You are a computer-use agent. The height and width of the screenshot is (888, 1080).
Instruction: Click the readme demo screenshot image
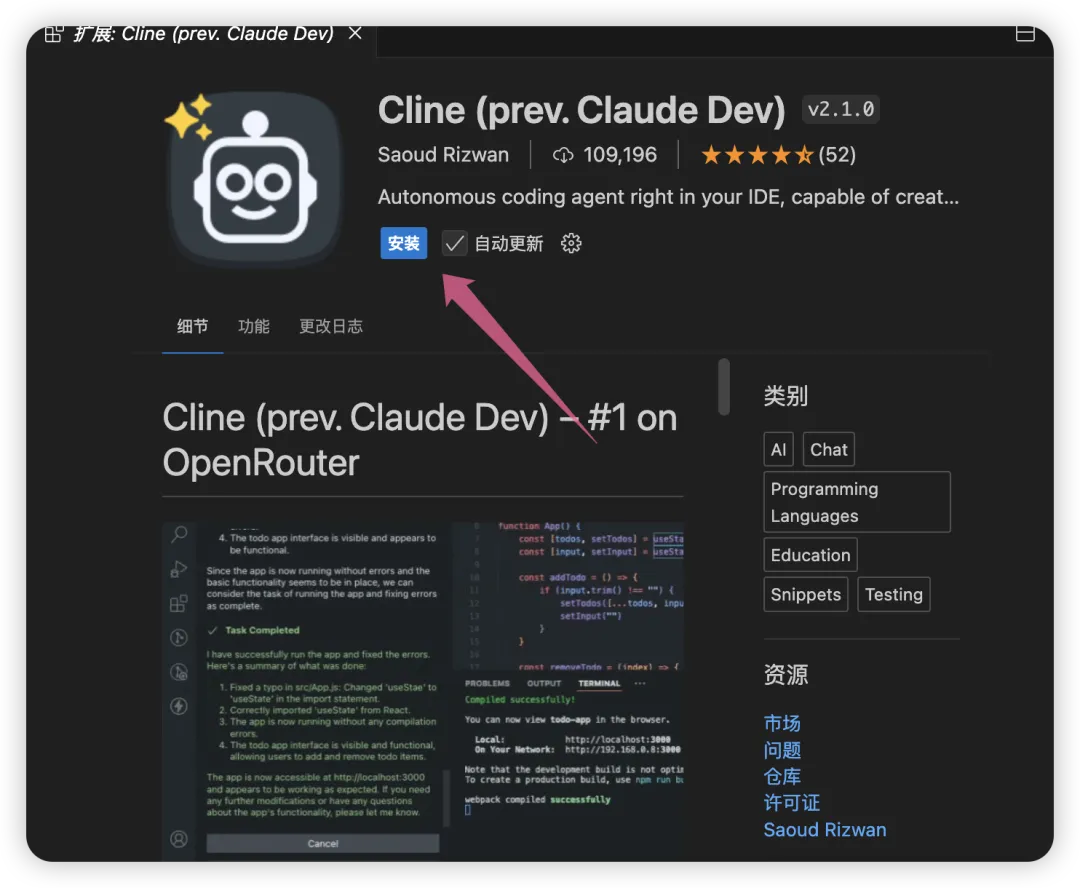[x=424, y=691]
